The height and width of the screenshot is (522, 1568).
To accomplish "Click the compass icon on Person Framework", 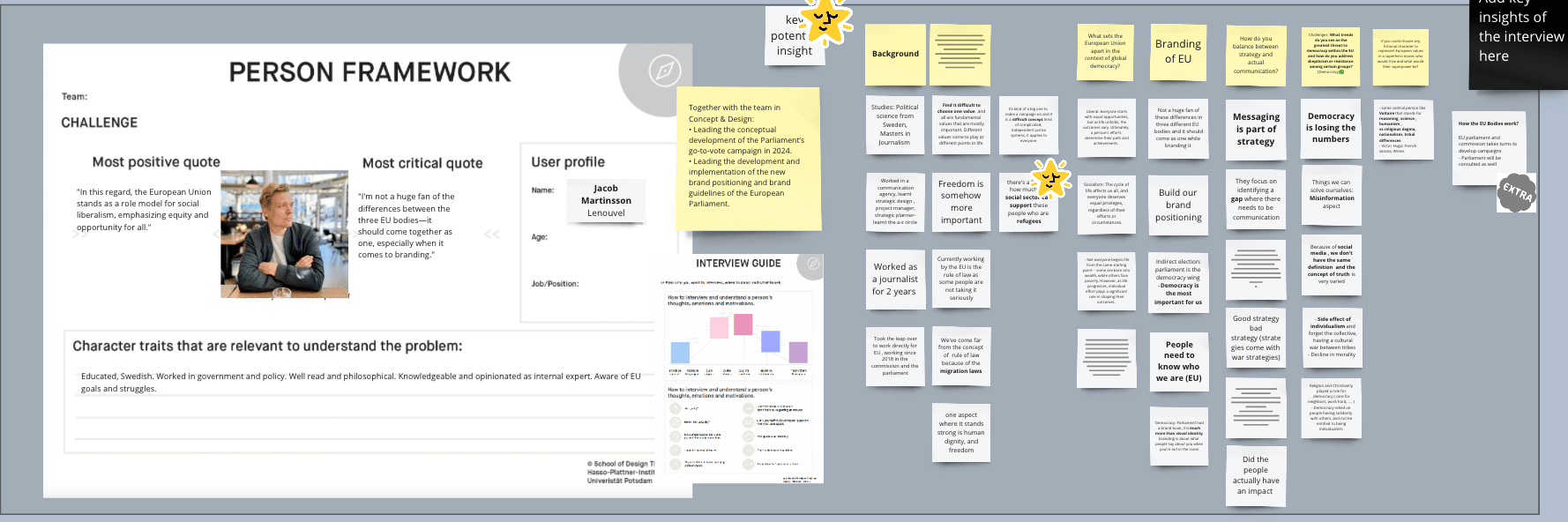I will coord(664,71).
